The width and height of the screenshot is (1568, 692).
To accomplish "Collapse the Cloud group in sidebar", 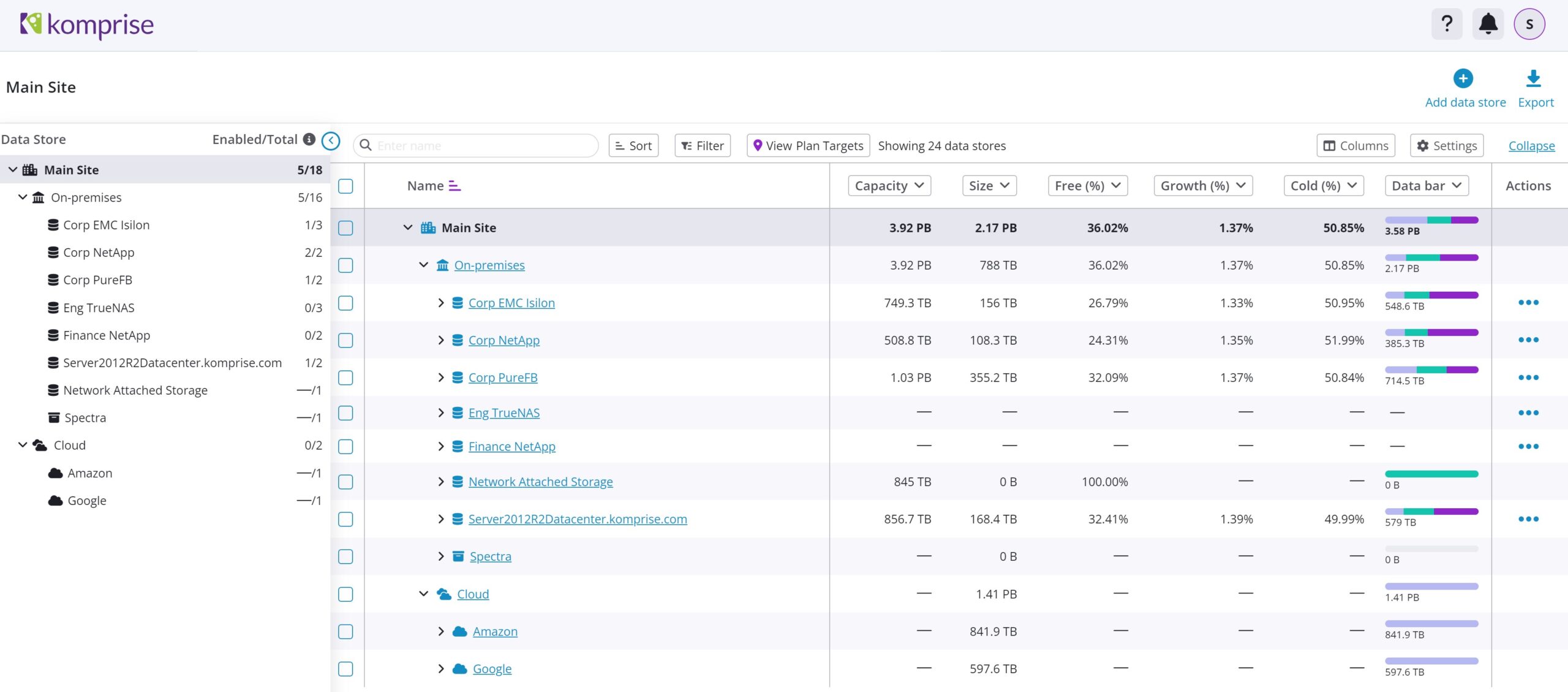I will coord(23,445).
